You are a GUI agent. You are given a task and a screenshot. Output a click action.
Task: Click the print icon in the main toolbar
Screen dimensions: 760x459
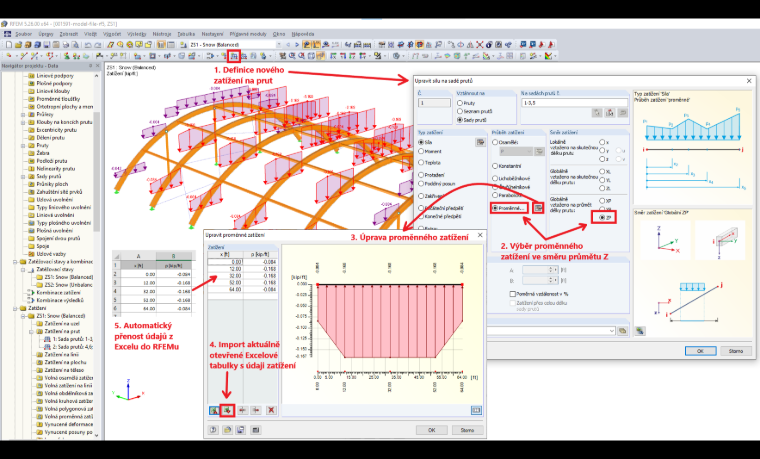[65, 45]
